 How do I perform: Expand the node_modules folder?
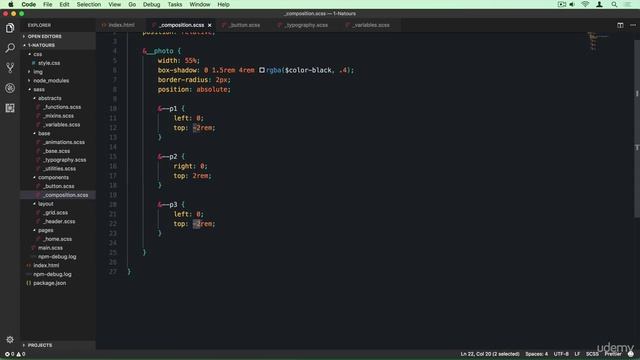click(58, 81)
